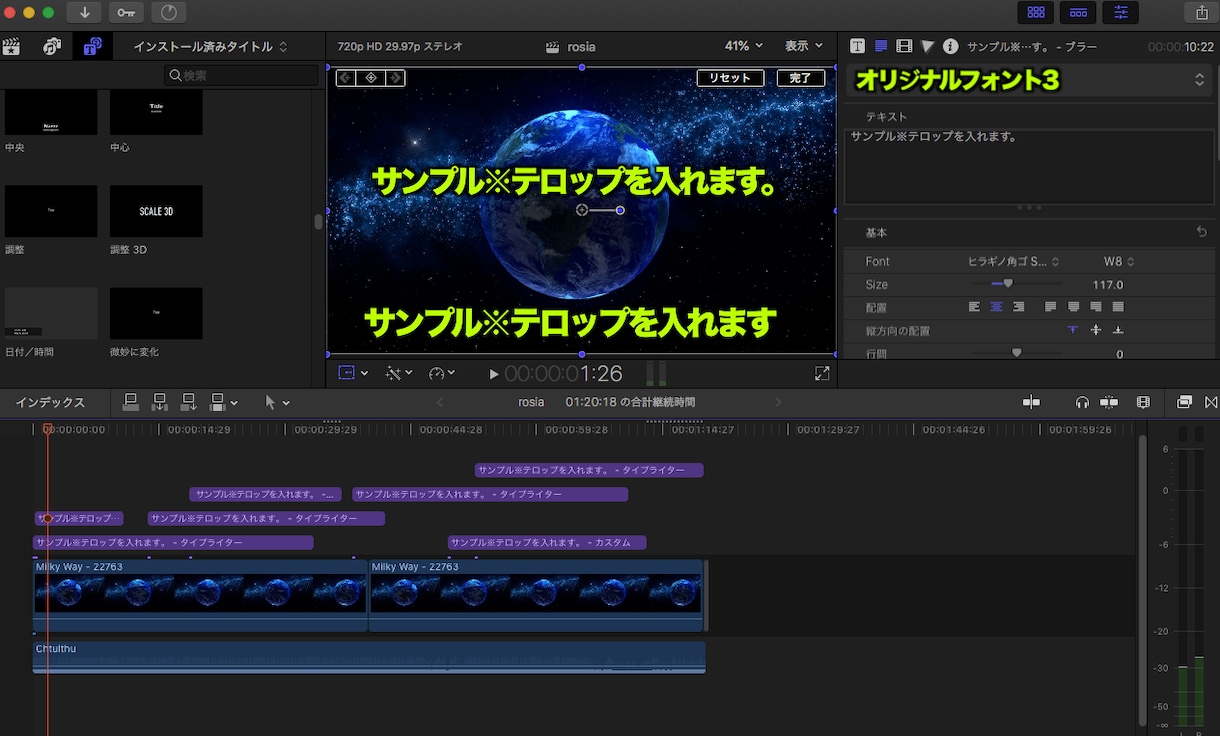Append clip to storyline button
1220x736 pixels.
(189, 402)
